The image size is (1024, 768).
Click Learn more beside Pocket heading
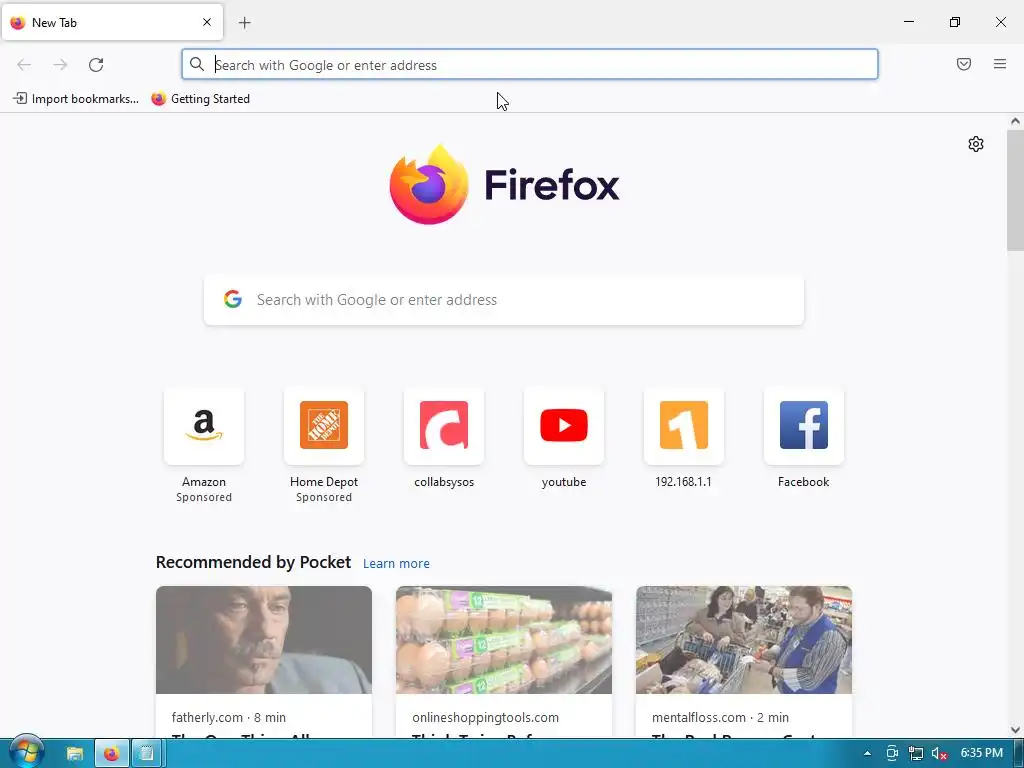pyautogui.click(x=396, y=564)
